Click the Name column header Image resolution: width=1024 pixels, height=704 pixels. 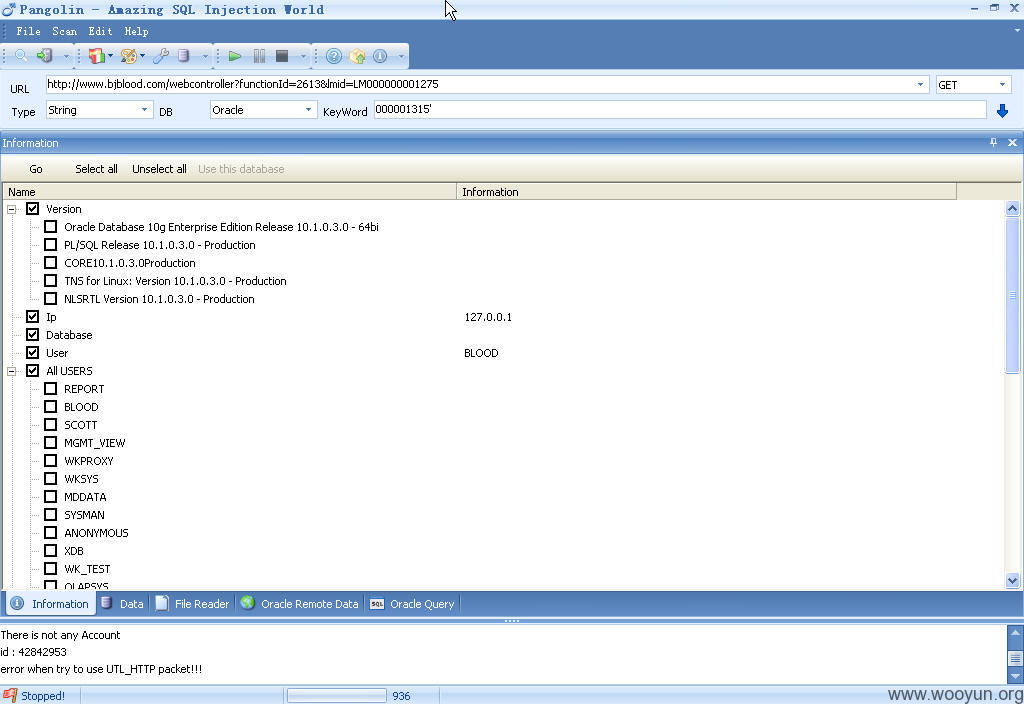[x=230, y=191]
